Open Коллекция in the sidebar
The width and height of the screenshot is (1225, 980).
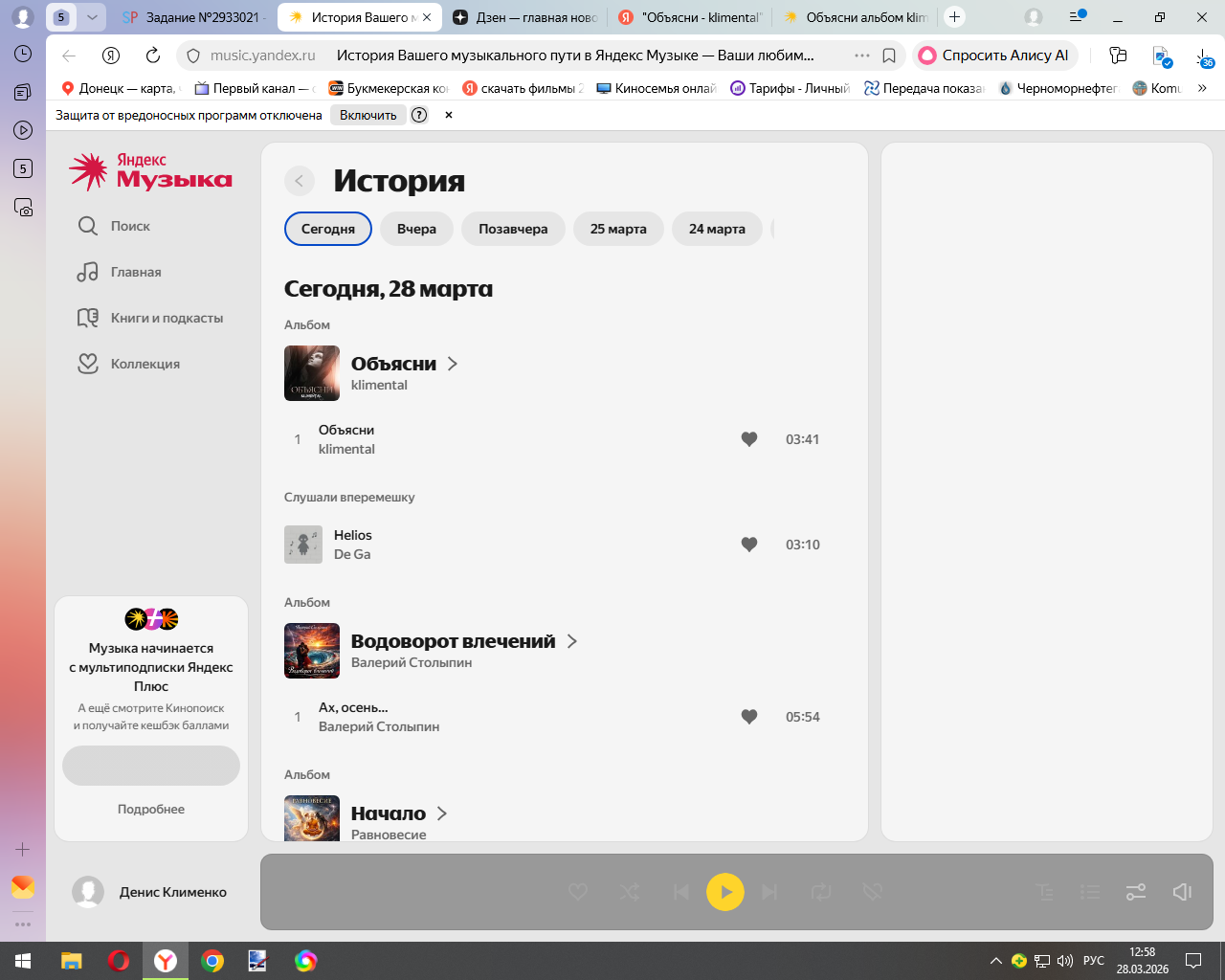(128, 364)
